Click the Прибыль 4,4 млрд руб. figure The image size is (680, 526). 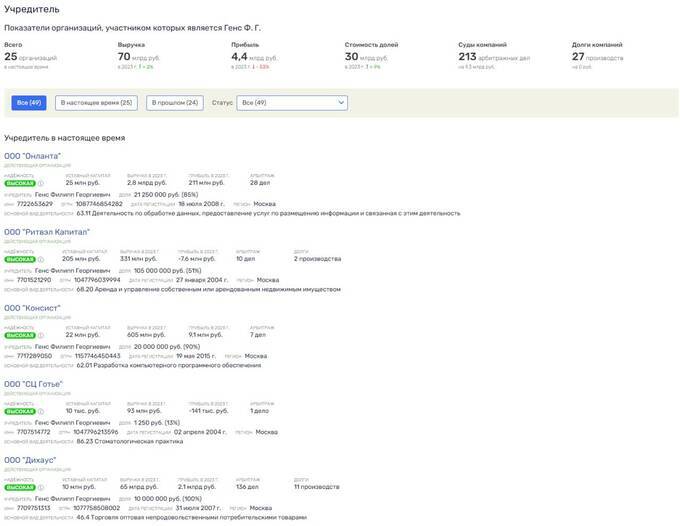coord(254,57)
